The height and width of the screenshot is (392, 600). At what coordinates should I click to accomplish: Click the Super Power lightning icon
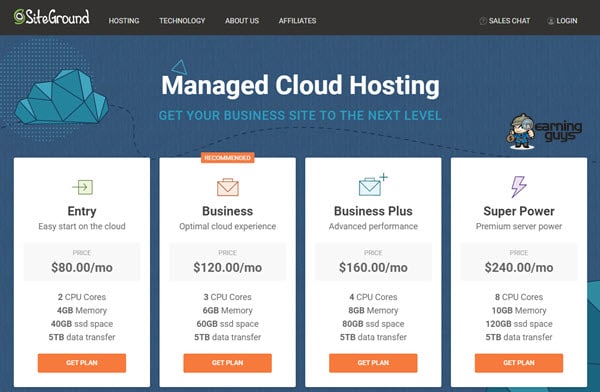(x=518, y=186)
